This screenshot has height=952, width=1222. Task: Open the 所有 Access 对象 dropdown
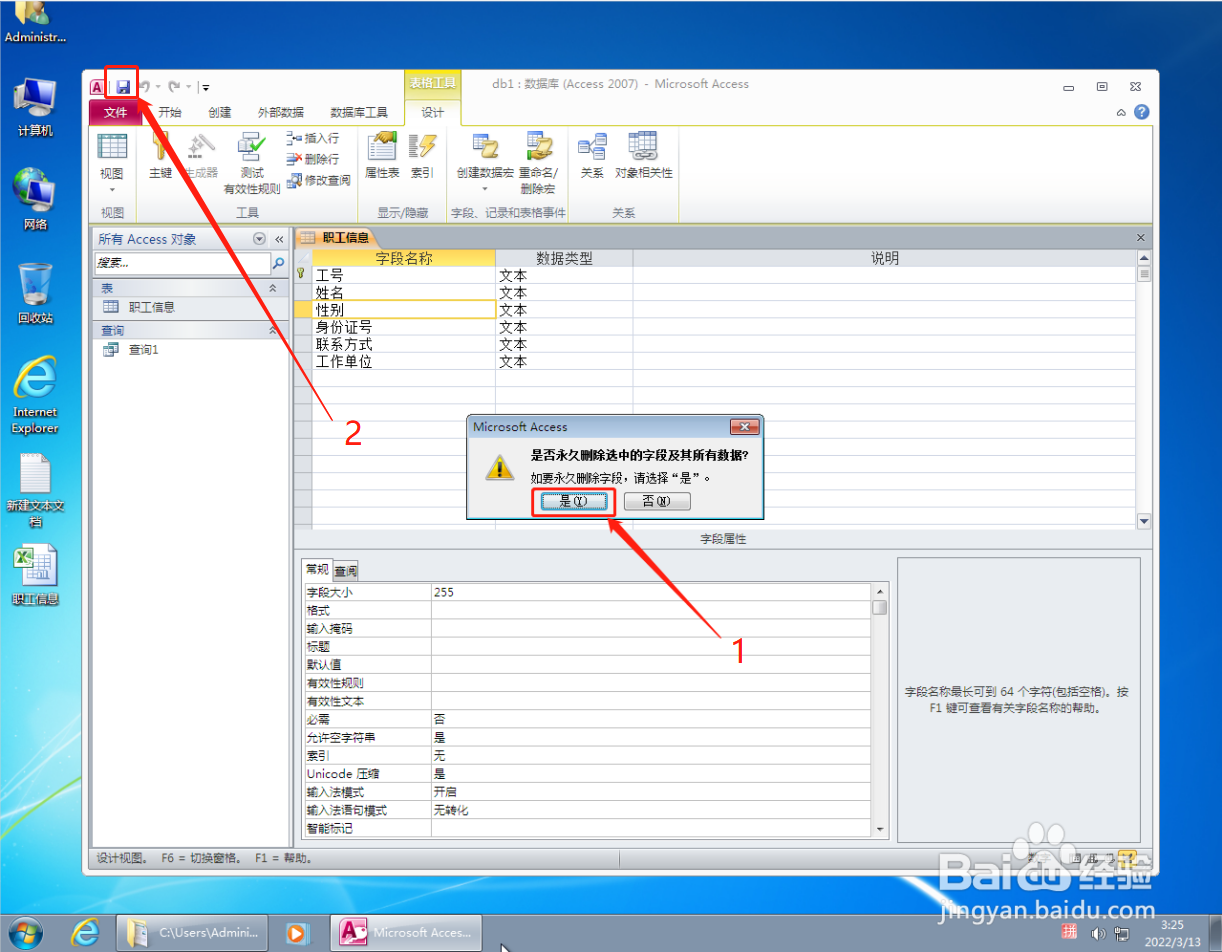tap(260, 239)
